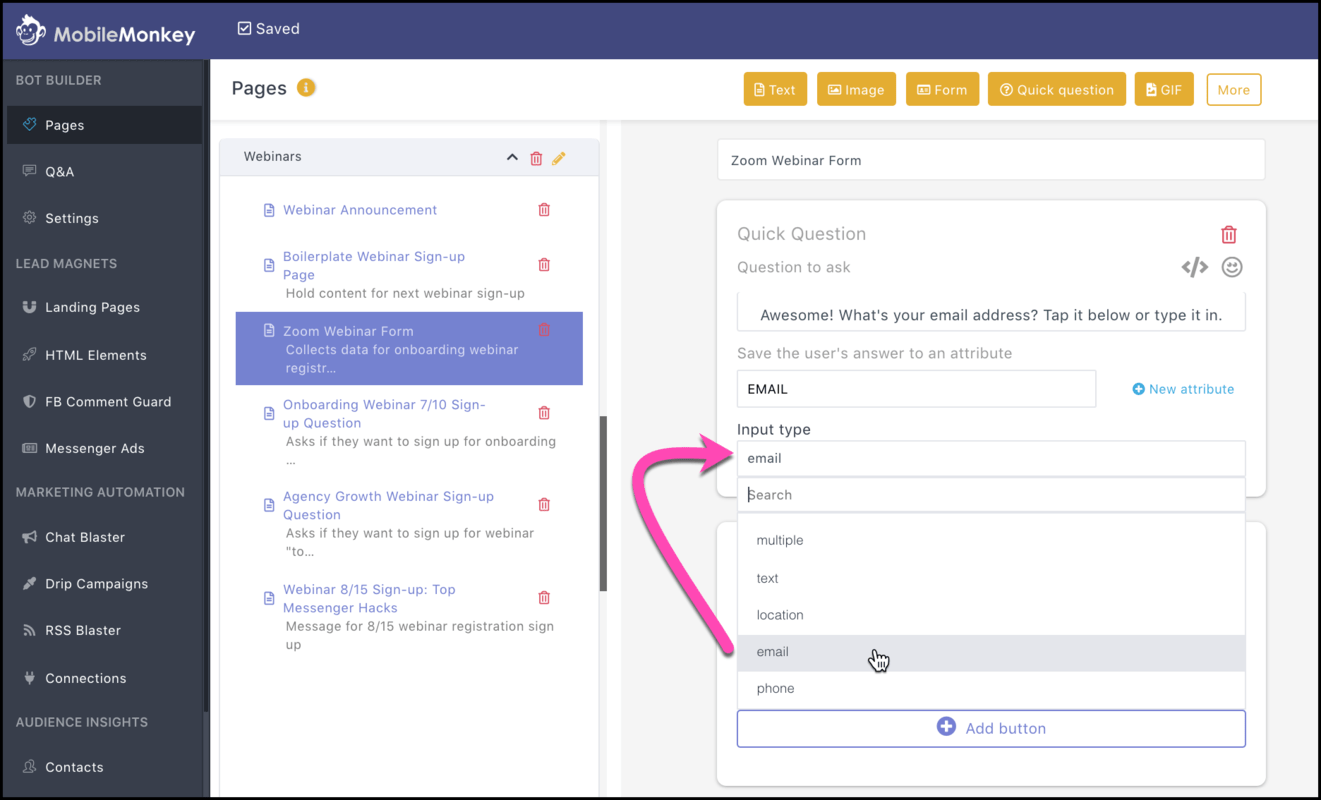The width and height of the screenshot is (1321, 800).
Task: Click the Saved status indicator
Action: tap(268, 29)
